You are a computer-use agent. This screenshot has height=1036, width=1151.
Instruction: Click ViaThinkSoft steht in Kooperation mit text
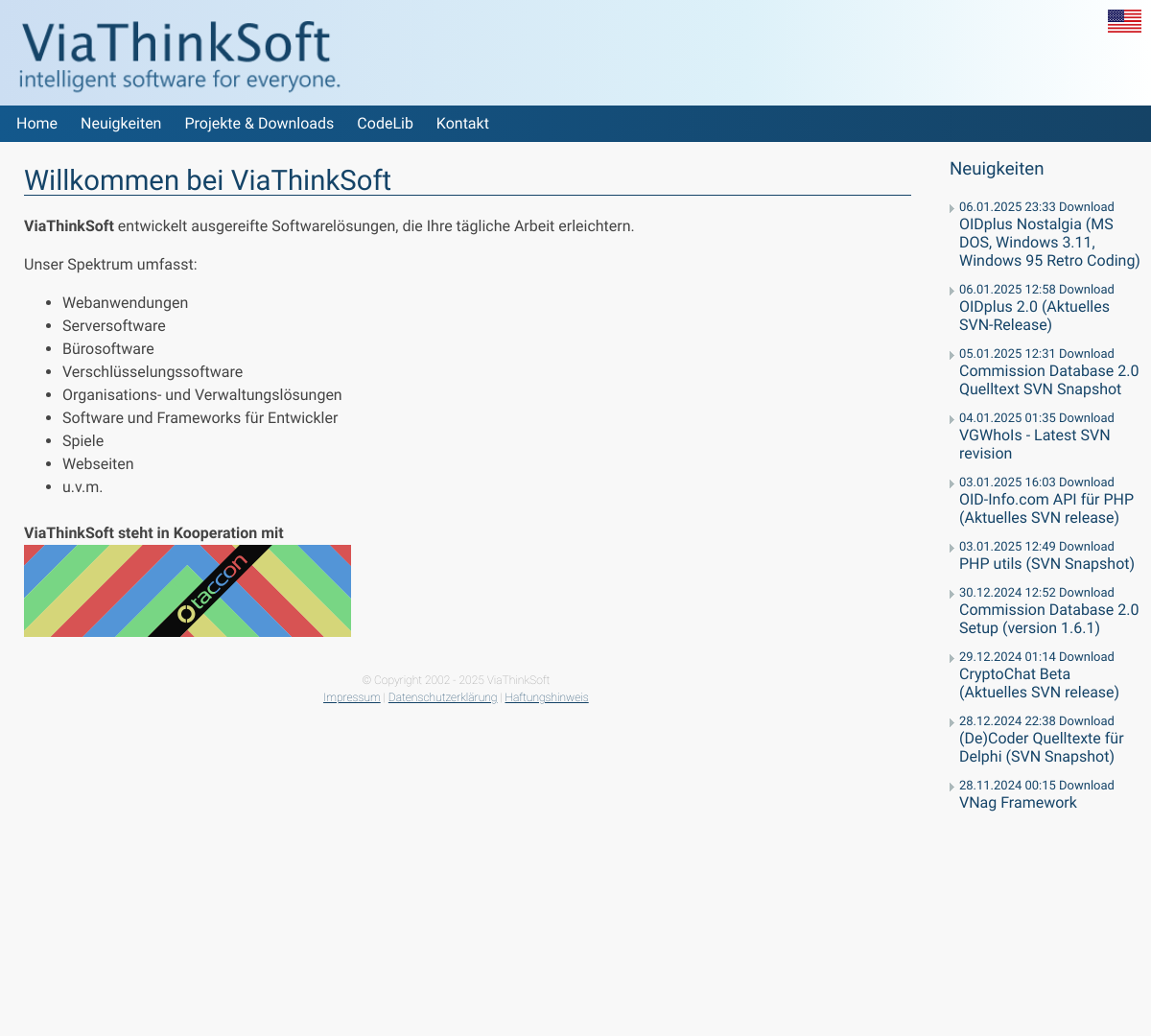153,533
